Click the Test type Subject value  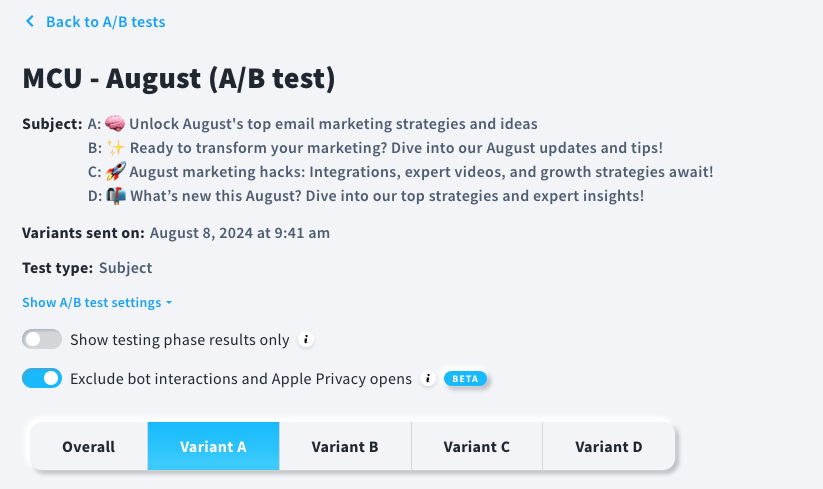tap(125, 268)
